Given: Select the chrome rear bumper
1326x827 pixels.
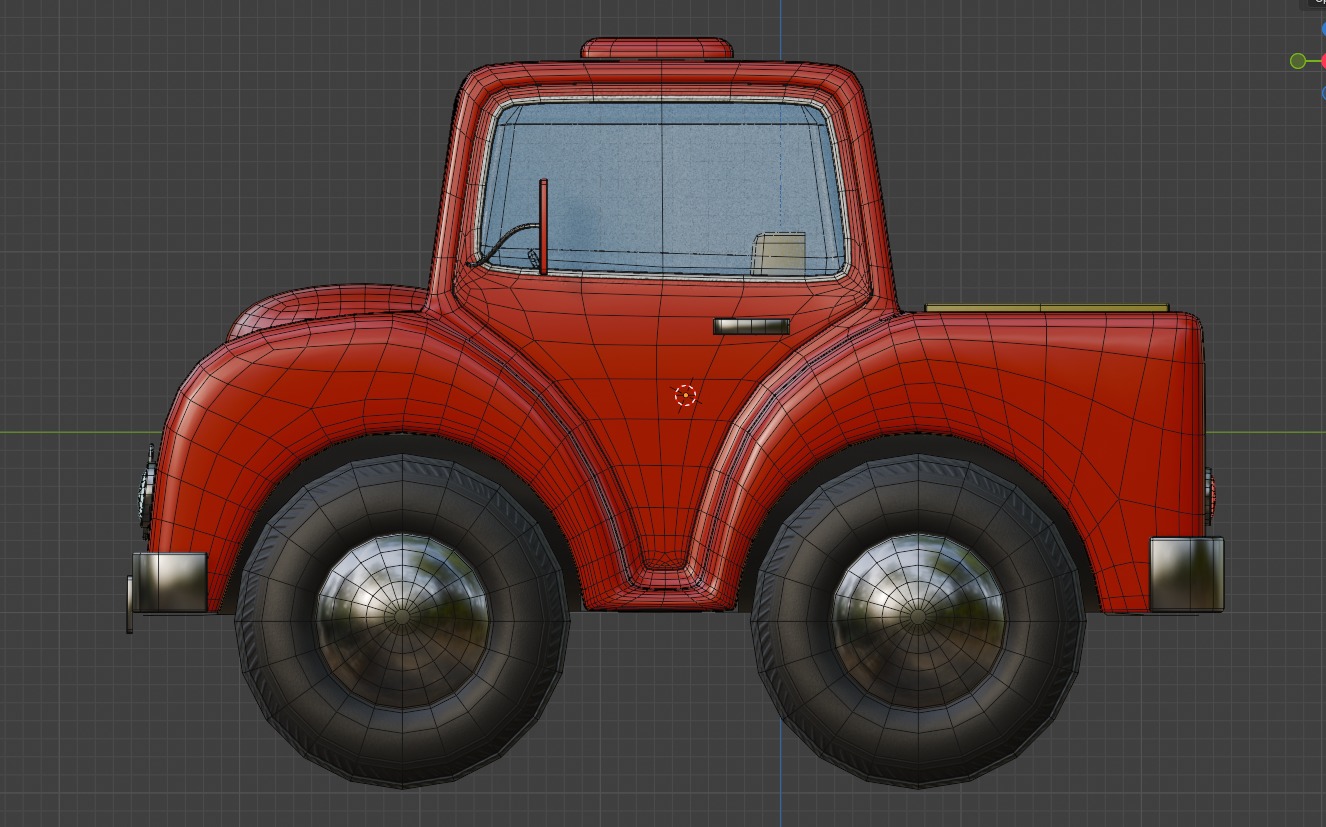Looking at the screenshot, I should pyautogui.click(x=1187, y=574).
